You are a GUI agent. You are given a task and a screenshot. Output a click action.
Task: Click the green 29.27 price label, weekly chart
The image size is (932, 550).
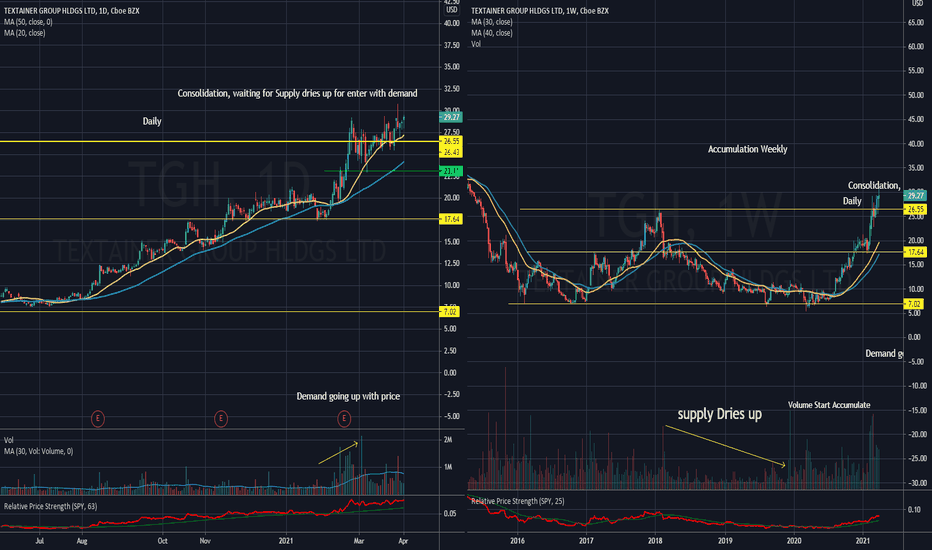point(915,196)
